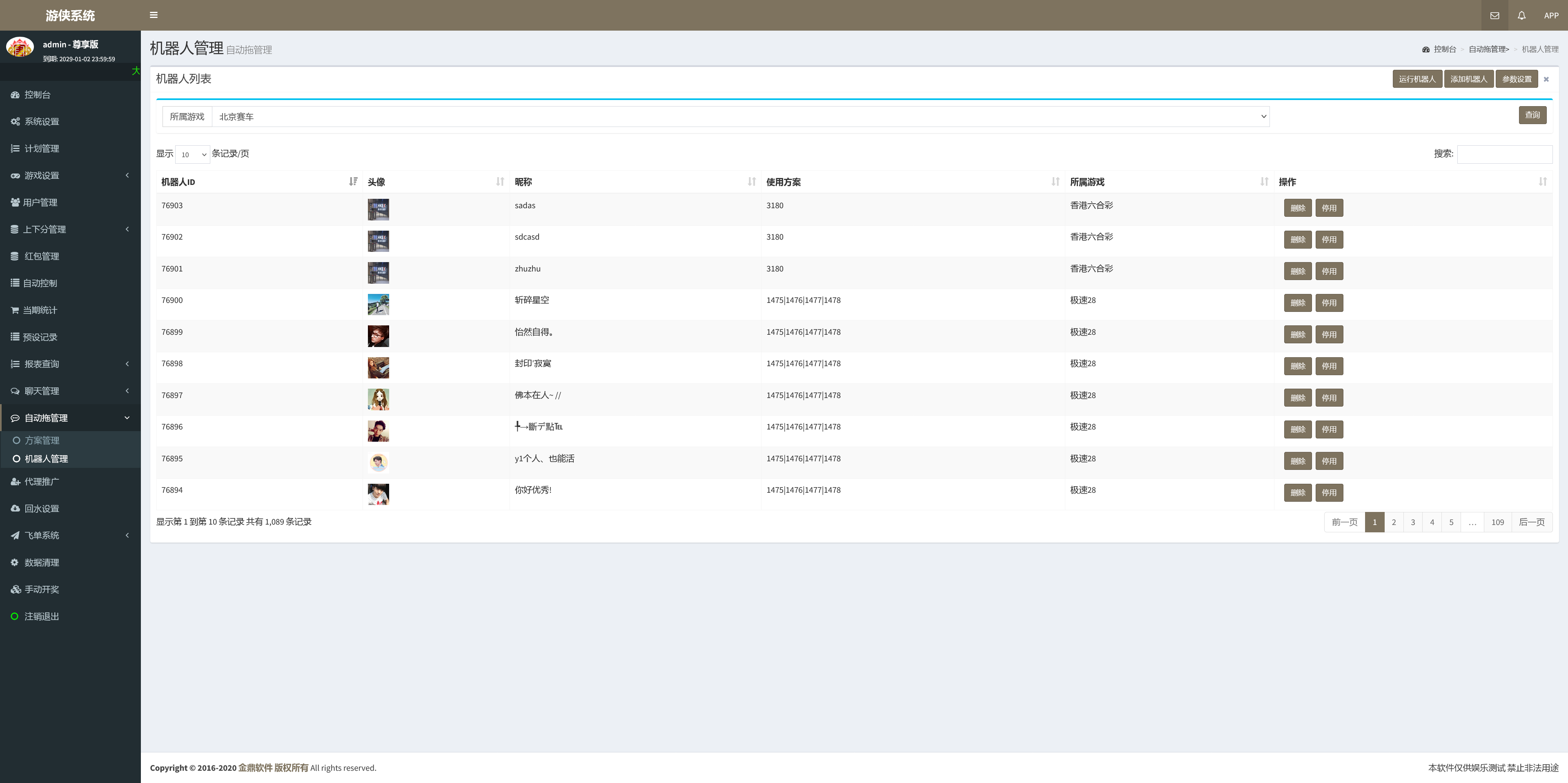Select 方案管理 submenu item
This screenshot has width=1568, height=783.
(42, 440)
